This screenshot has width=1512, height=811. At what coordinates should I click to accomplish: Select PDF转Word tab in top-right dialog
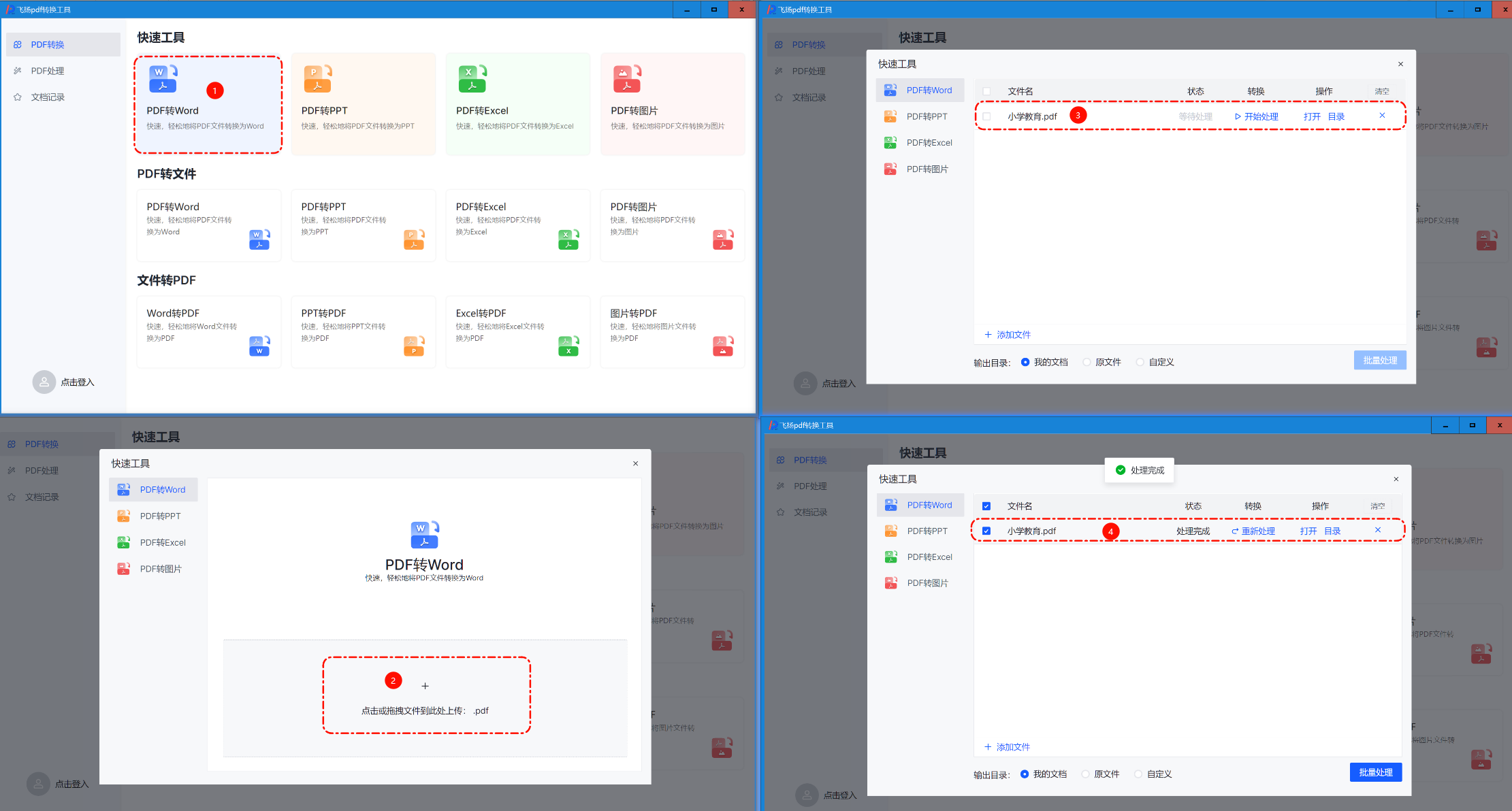920,90
